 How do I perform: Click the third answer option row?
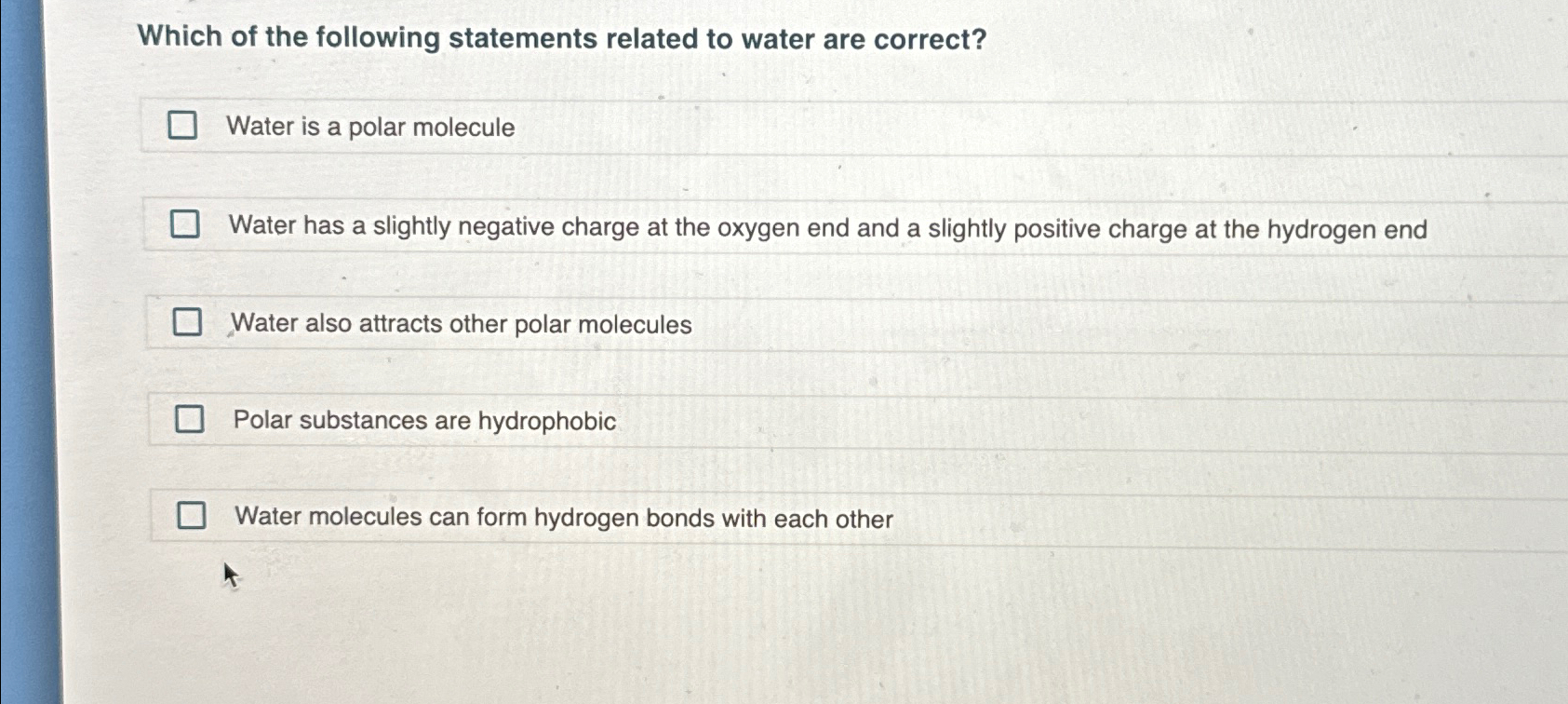point(651,325)
